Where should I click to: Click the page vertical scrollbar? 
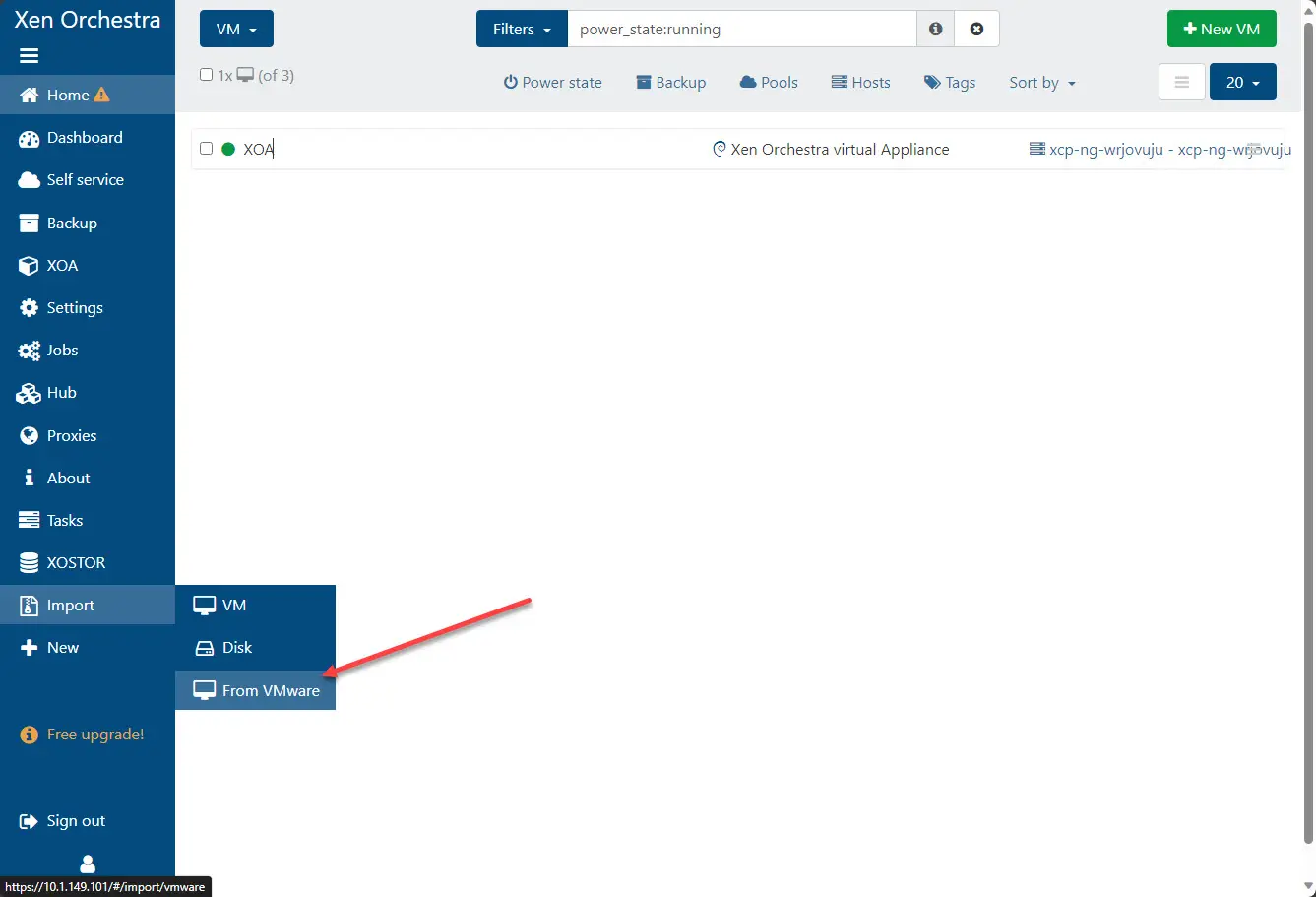click(x=1308, y=433)
